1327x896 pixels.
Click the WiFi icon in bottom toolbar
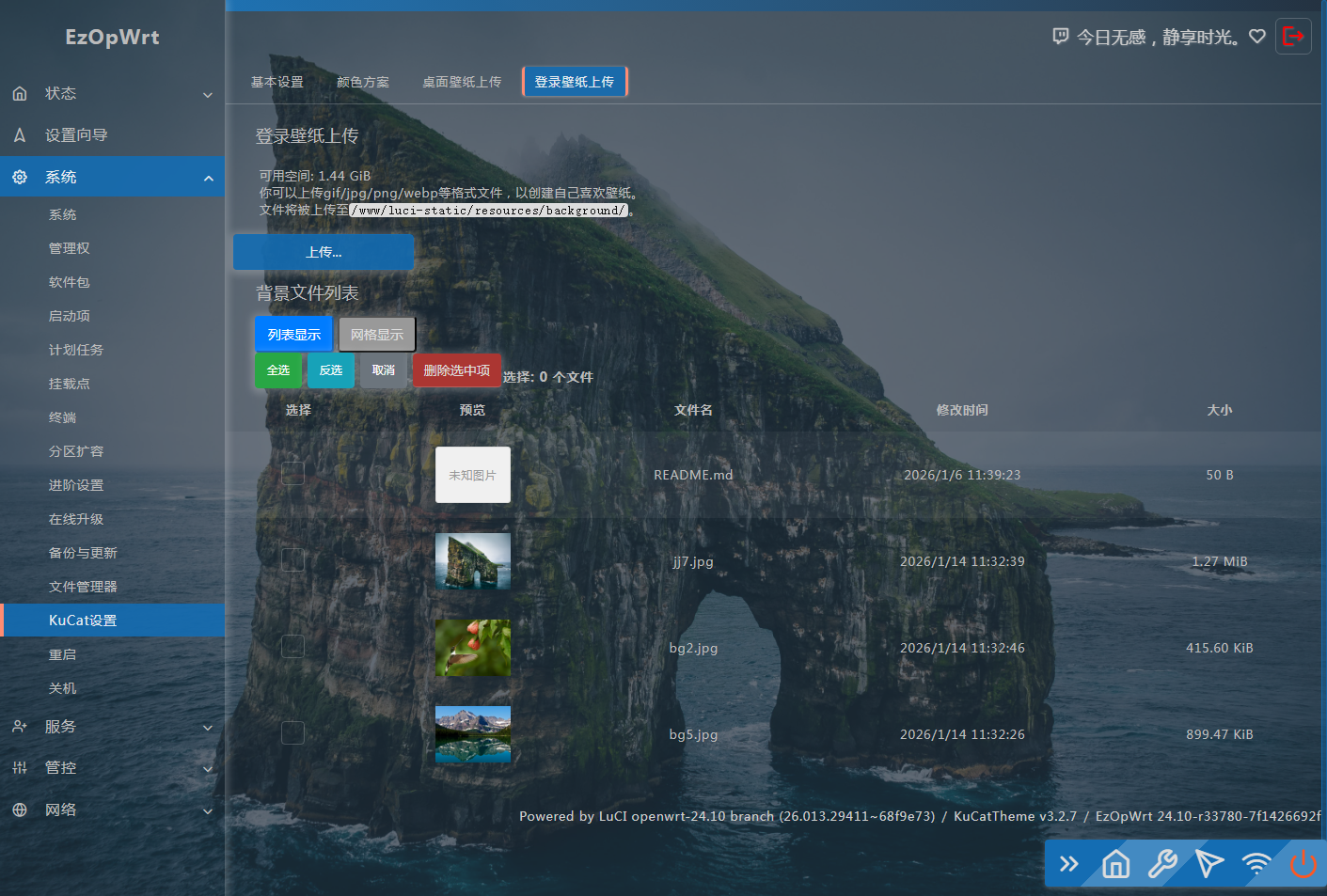[x=1256, y=863]
